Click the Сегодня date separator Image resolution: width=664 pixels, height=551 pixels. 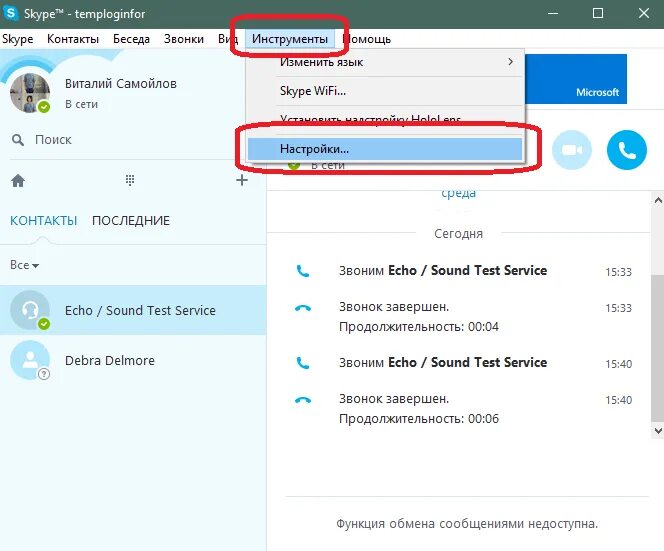click(459, 234)
